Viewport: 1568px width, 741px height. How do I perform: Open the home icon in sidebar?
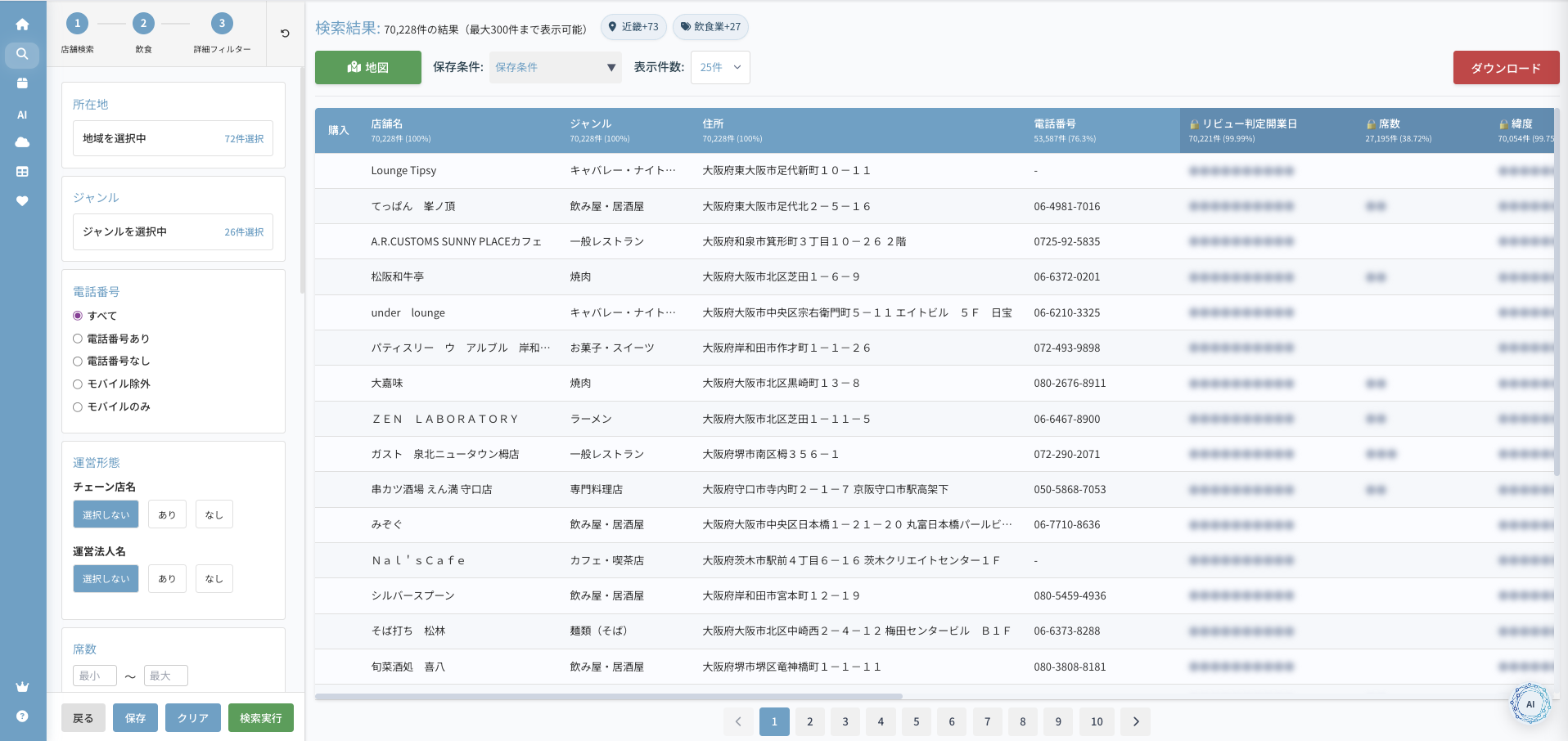click(x=22, y=25)
